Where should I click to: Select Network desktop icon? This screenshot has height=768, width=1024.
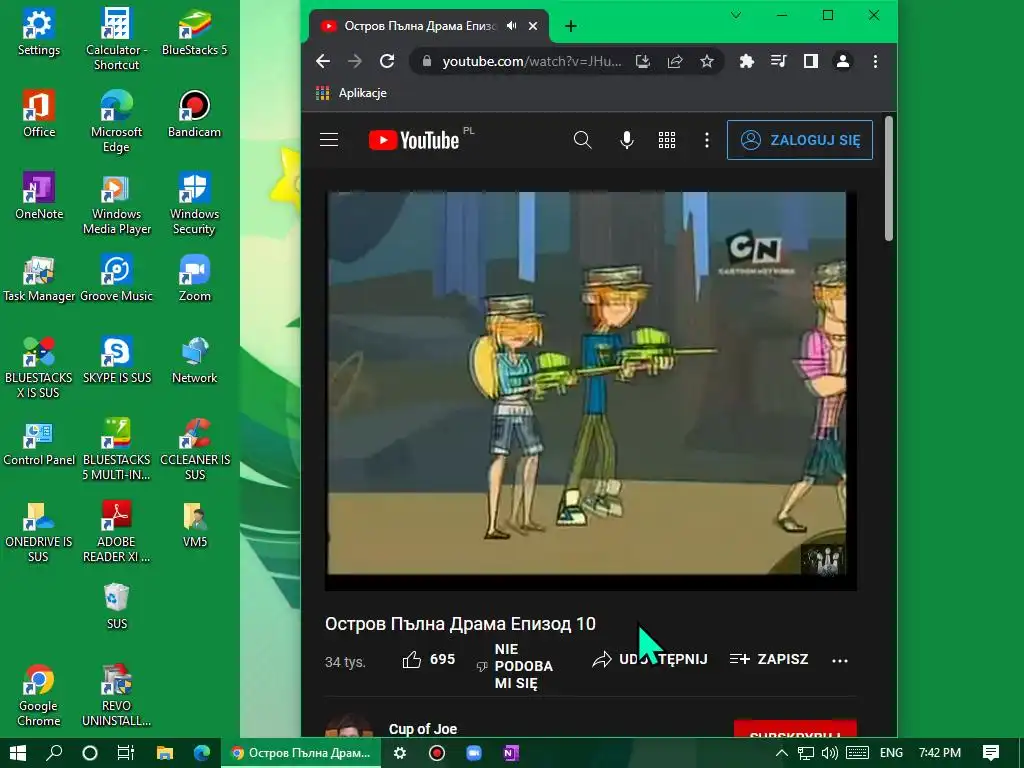pos(194,360)
